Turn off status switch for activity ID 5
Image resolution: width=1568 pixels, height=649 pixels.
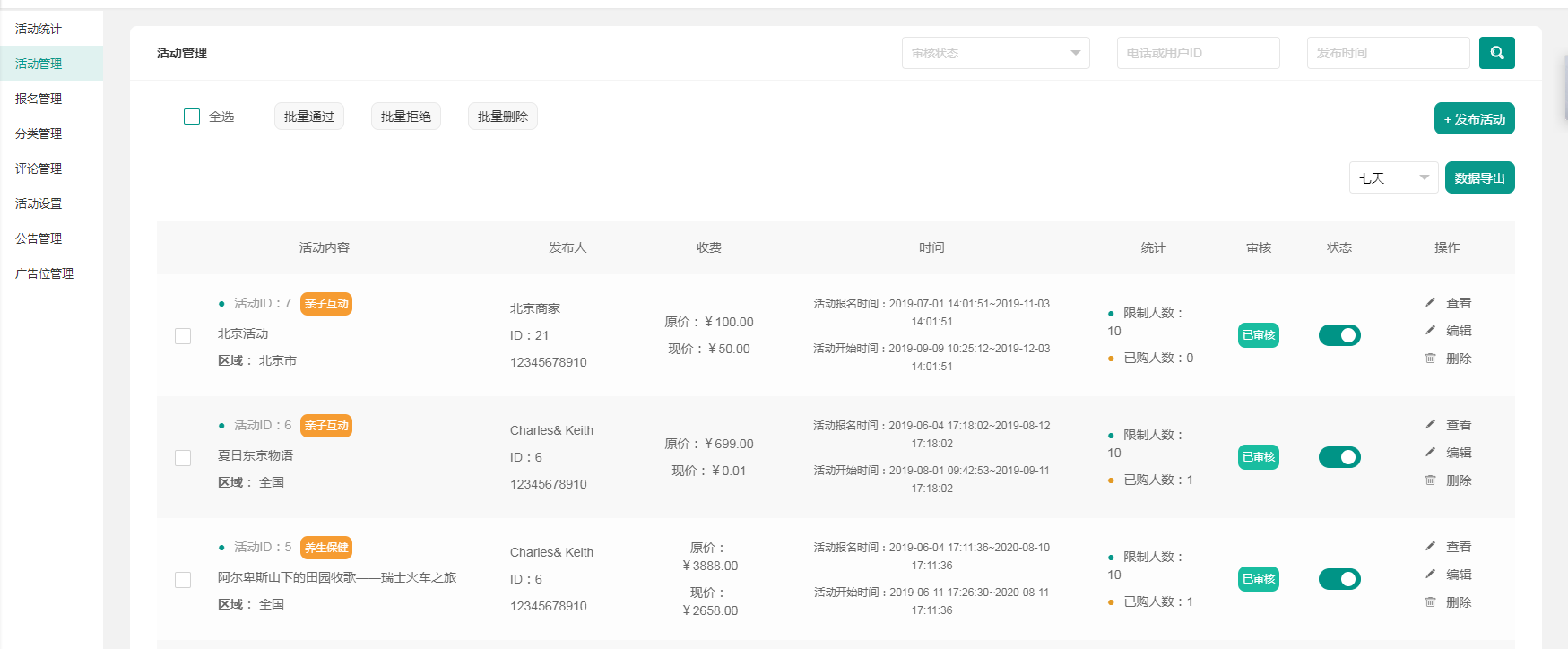[1339, 579]
